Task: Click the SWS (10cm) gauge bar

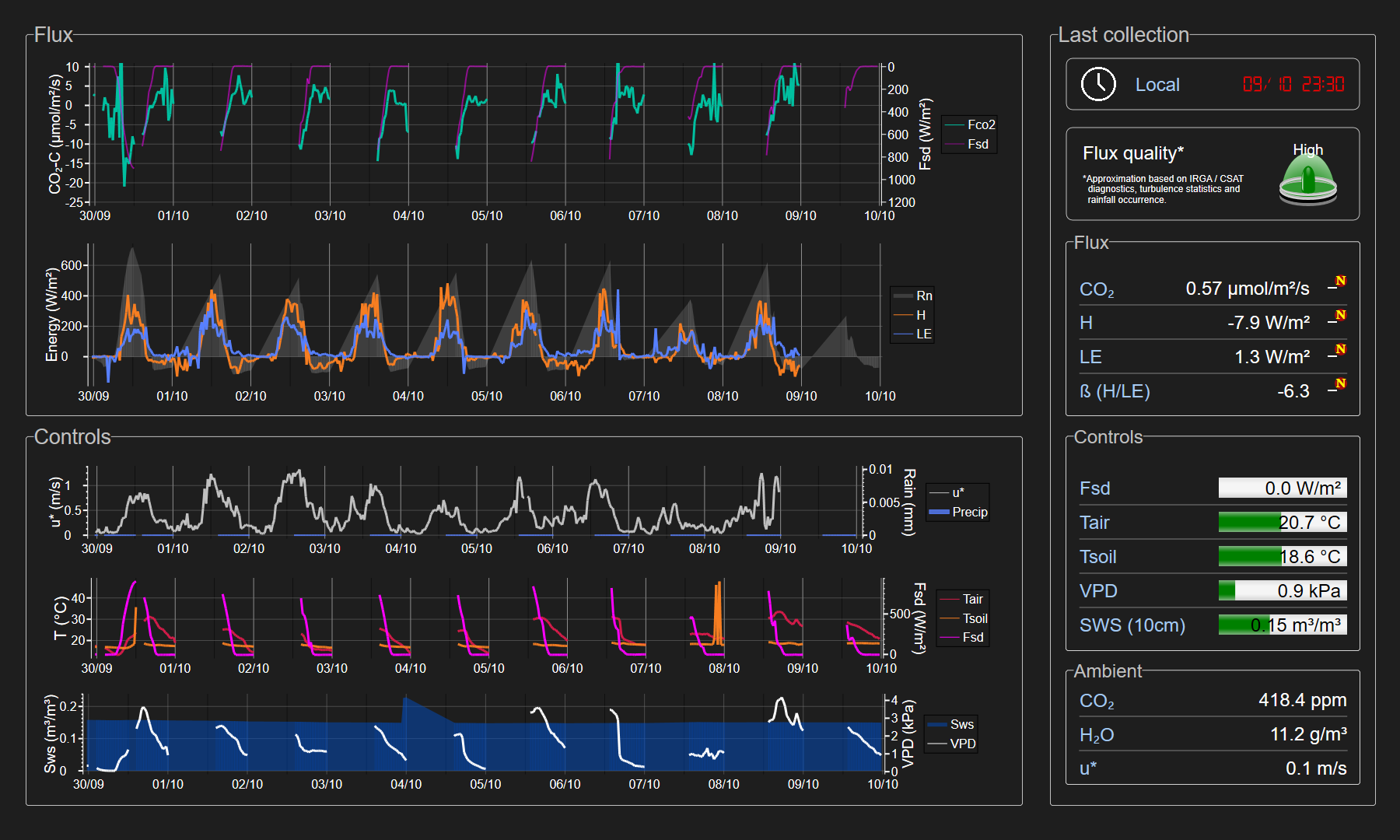Action: click(x=1282, y=625)
